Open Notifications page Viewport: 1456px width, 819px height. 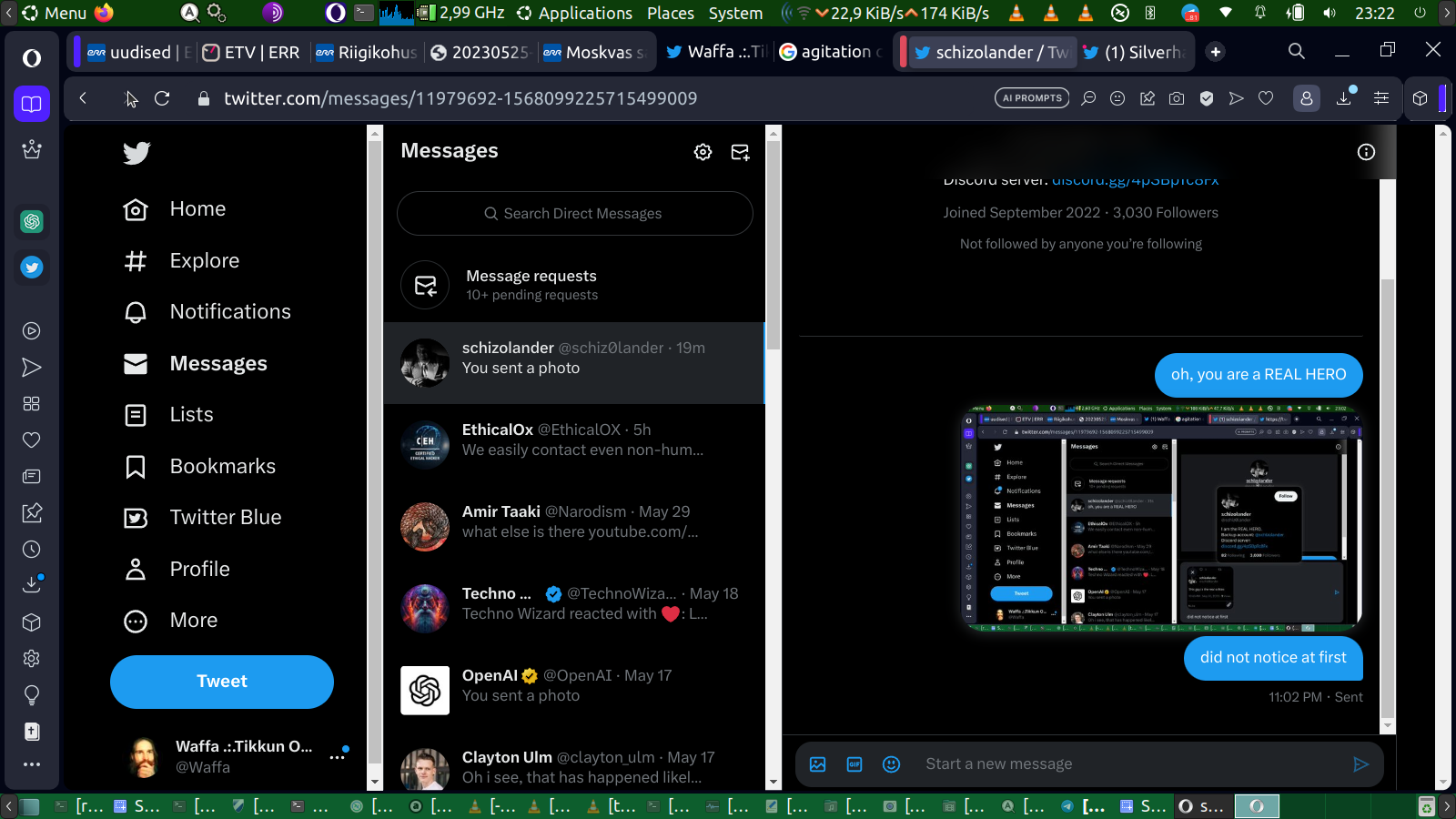207,312
